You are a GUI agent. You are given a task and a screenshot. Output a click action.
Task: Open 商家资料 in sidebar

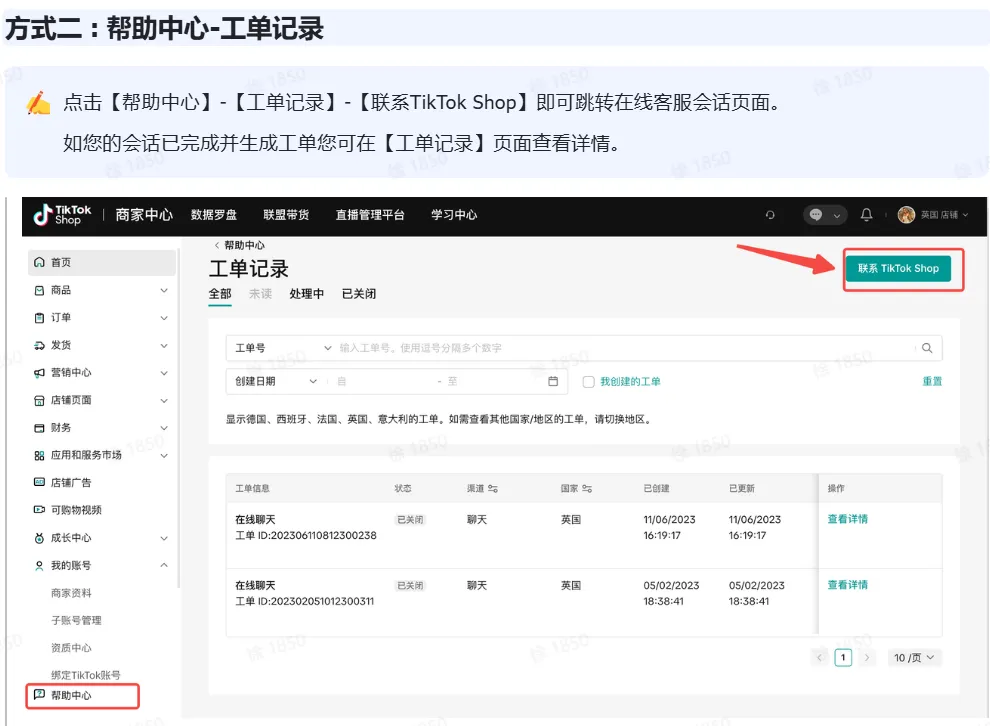[x=71, y=593]
